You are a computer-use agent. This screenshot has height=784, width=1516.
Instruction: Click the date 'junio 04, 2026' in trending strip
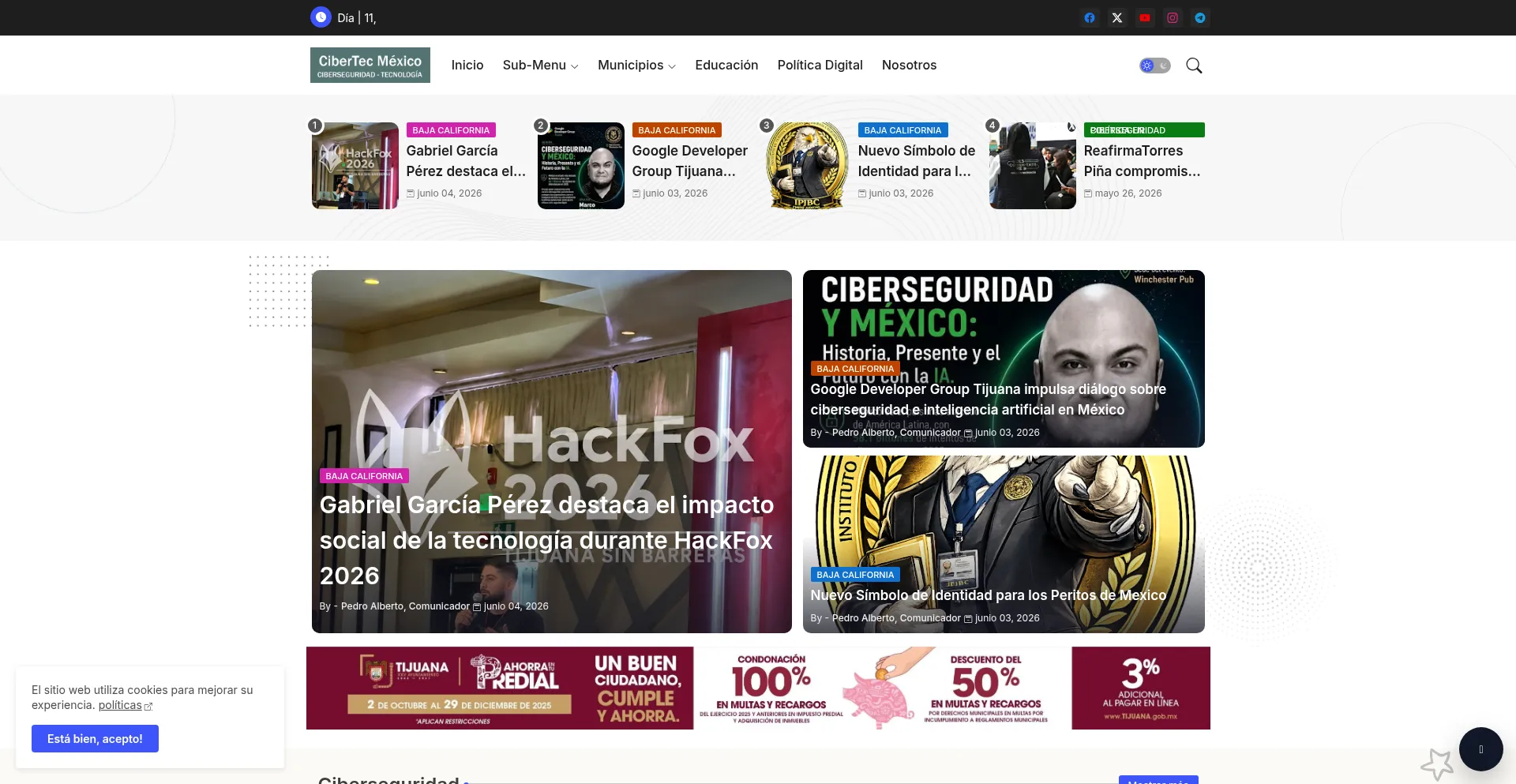(x=449, y=193)
